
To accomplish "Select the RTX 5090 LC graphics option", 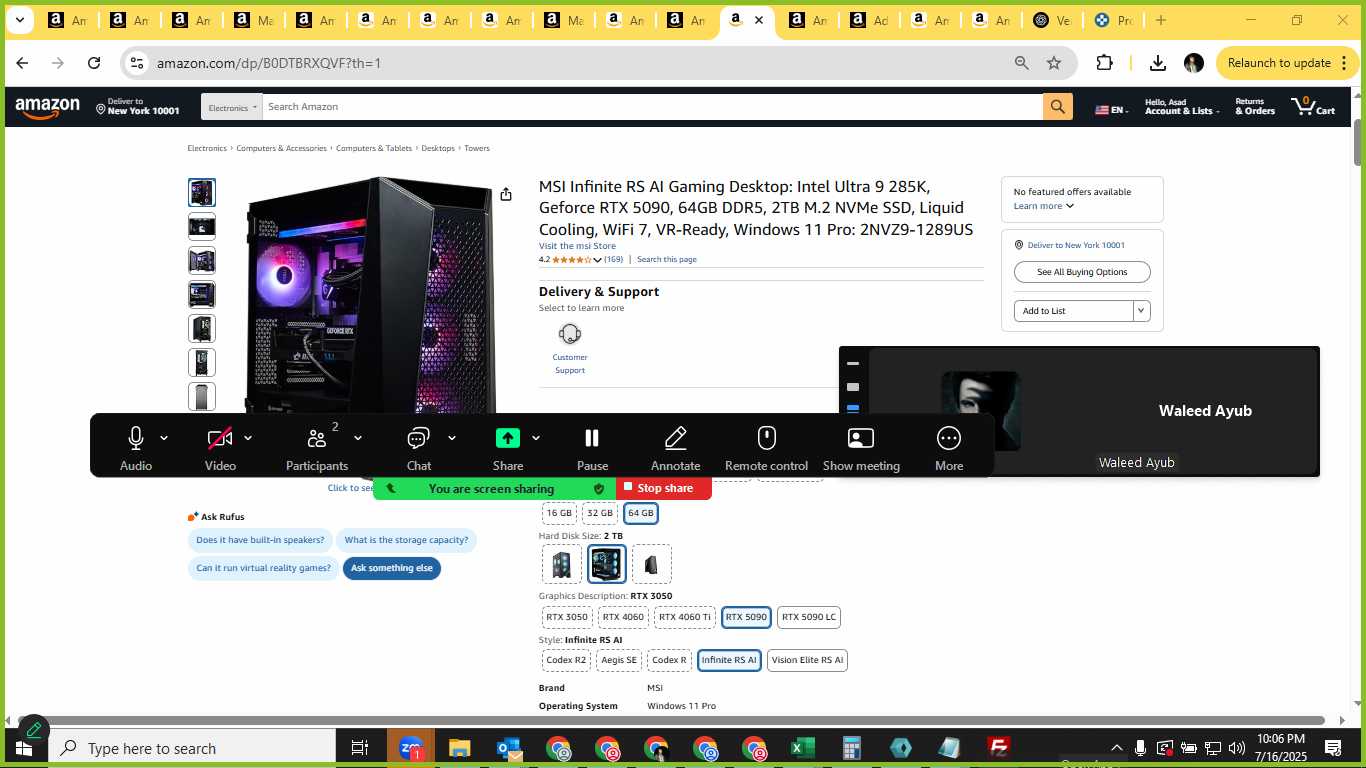I will (x=809, y=617).
